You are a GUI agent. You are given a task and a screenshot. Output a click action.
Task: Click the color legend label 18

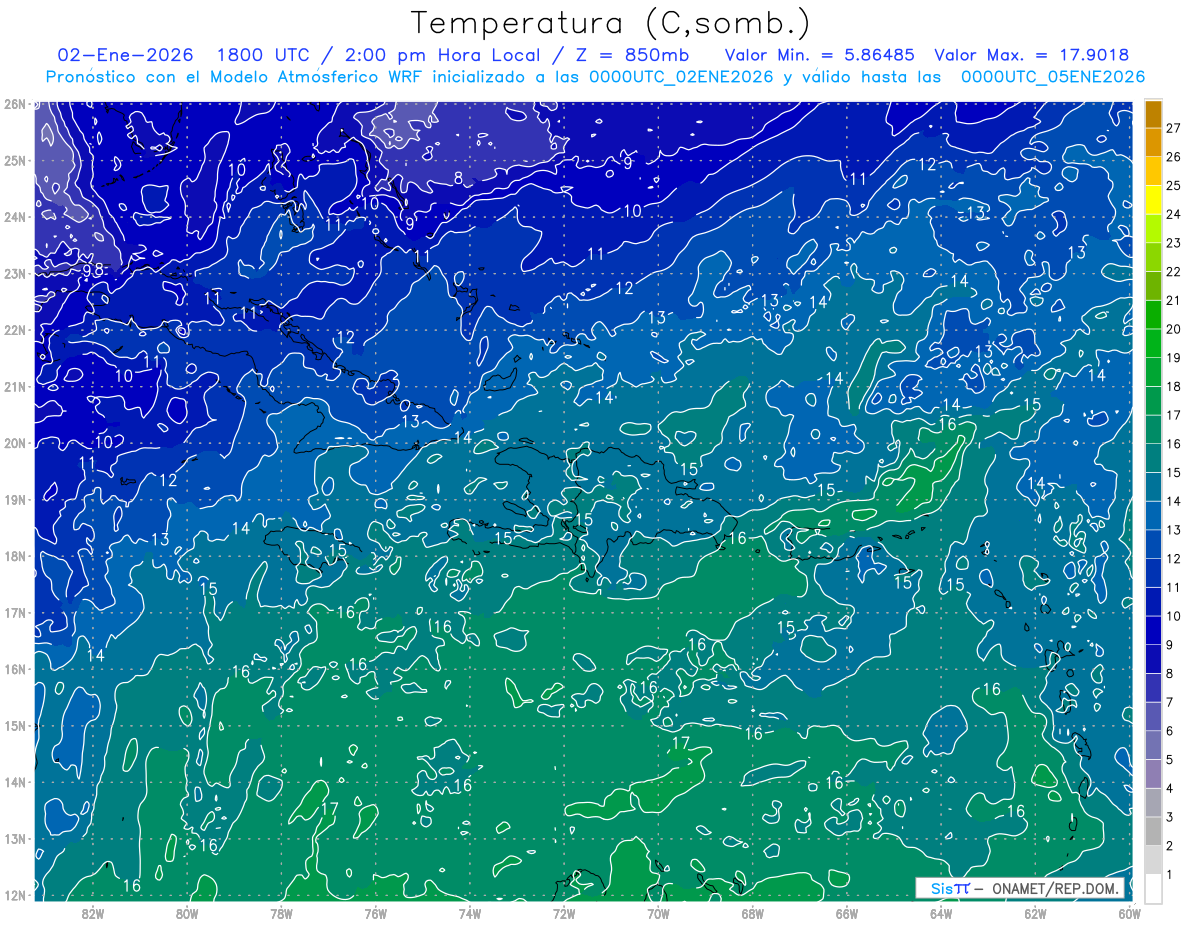pyautogui.click(x=1173, y=386)
